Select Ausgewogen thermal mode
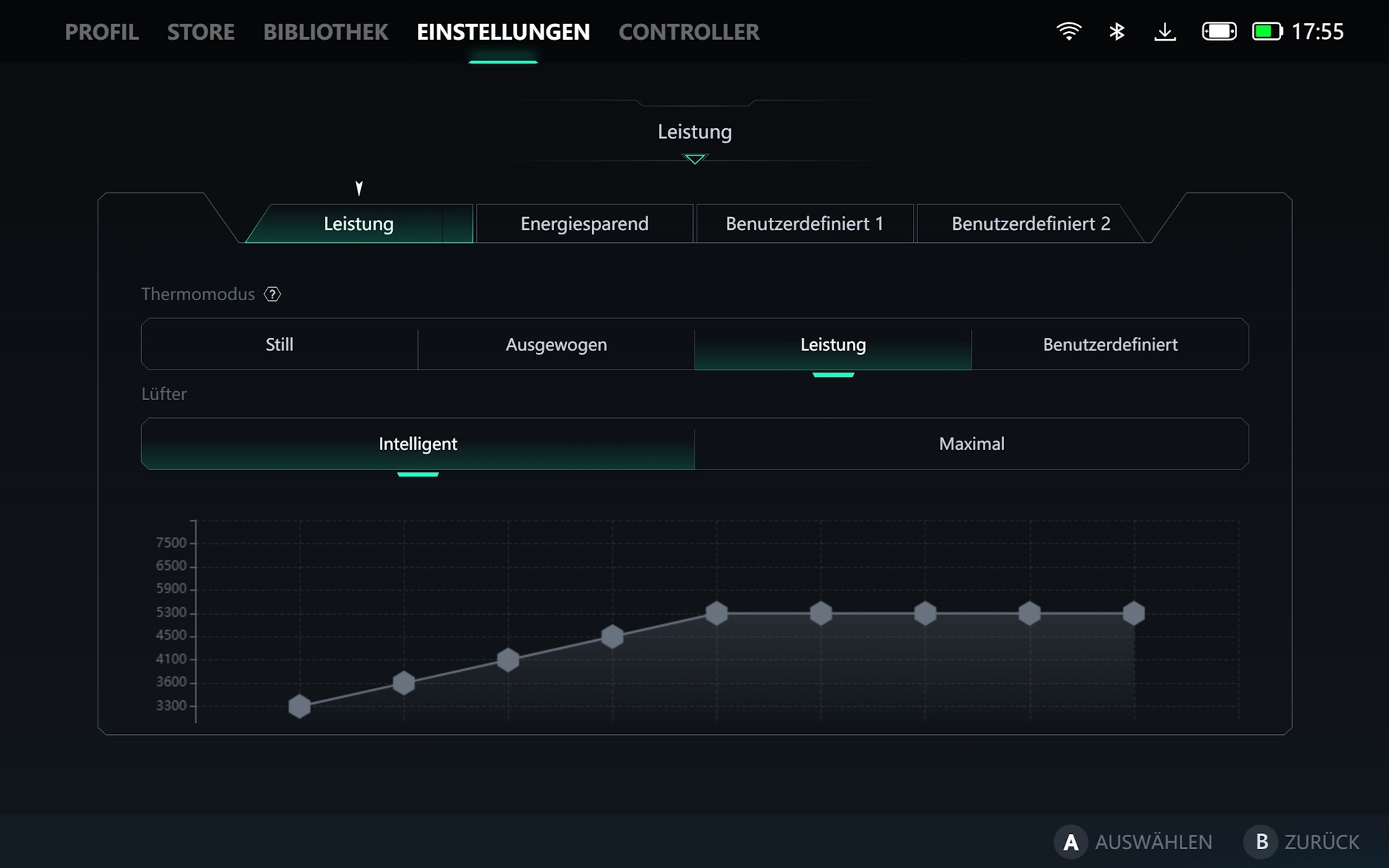The width and height of the screenshot is (1389, 868). [x=556, y=344]
